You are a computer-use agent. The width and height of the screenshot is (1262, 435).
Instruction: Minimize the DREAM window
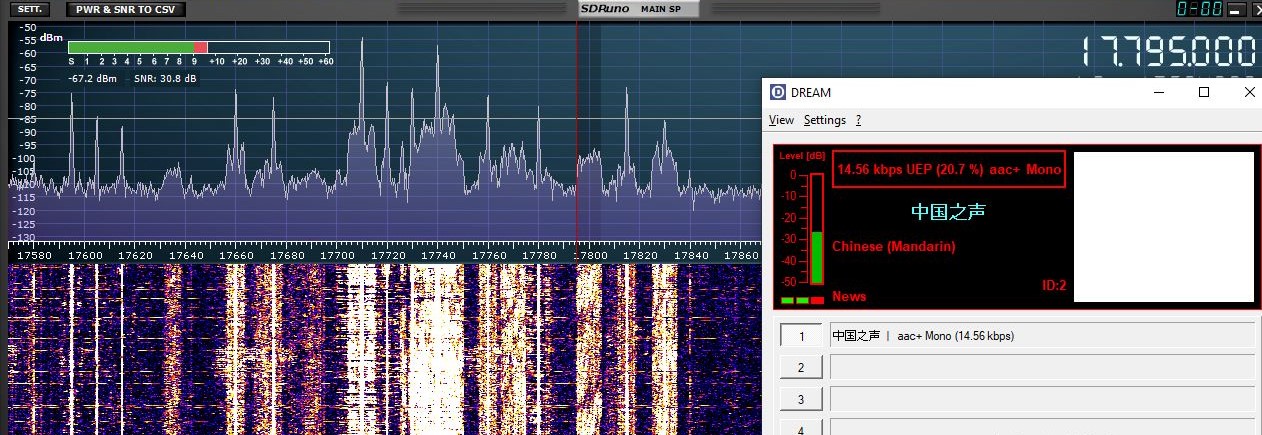click(x=1159, y=92)
